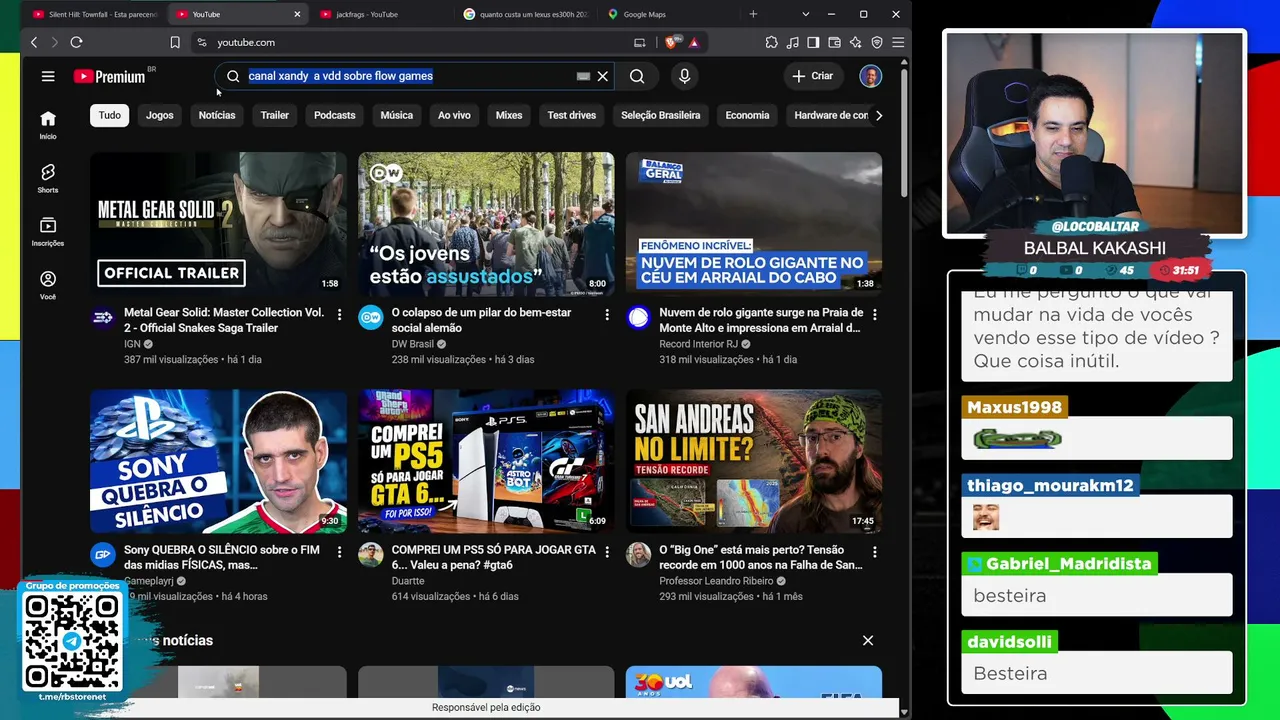The image size is (1280, 720).
Task: Open options menu for COMPREI UM PS5 video
Action: tap(607, 551)
